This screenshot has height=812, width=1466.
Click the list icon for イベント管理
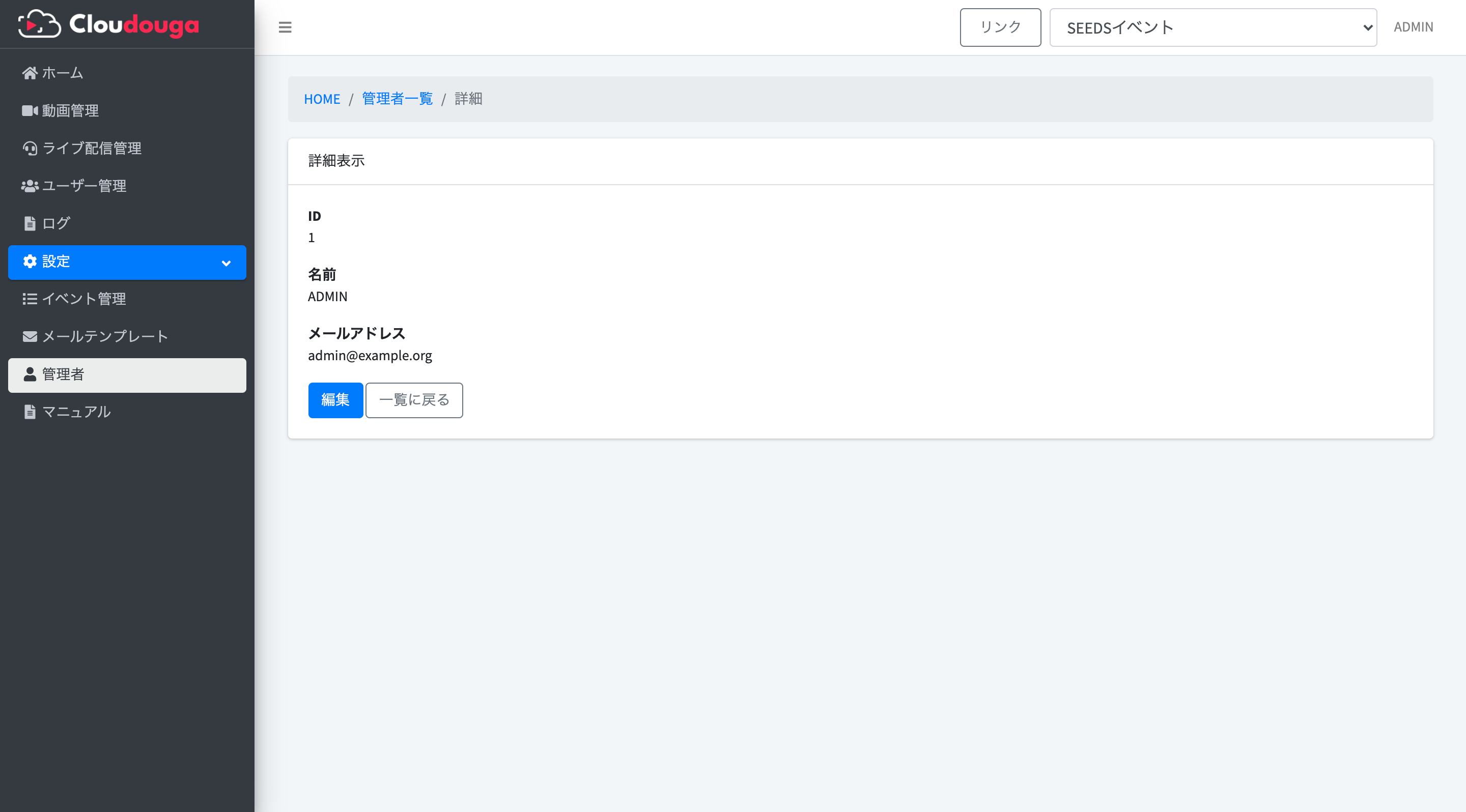pyautogui.click(x=30, y=299)
